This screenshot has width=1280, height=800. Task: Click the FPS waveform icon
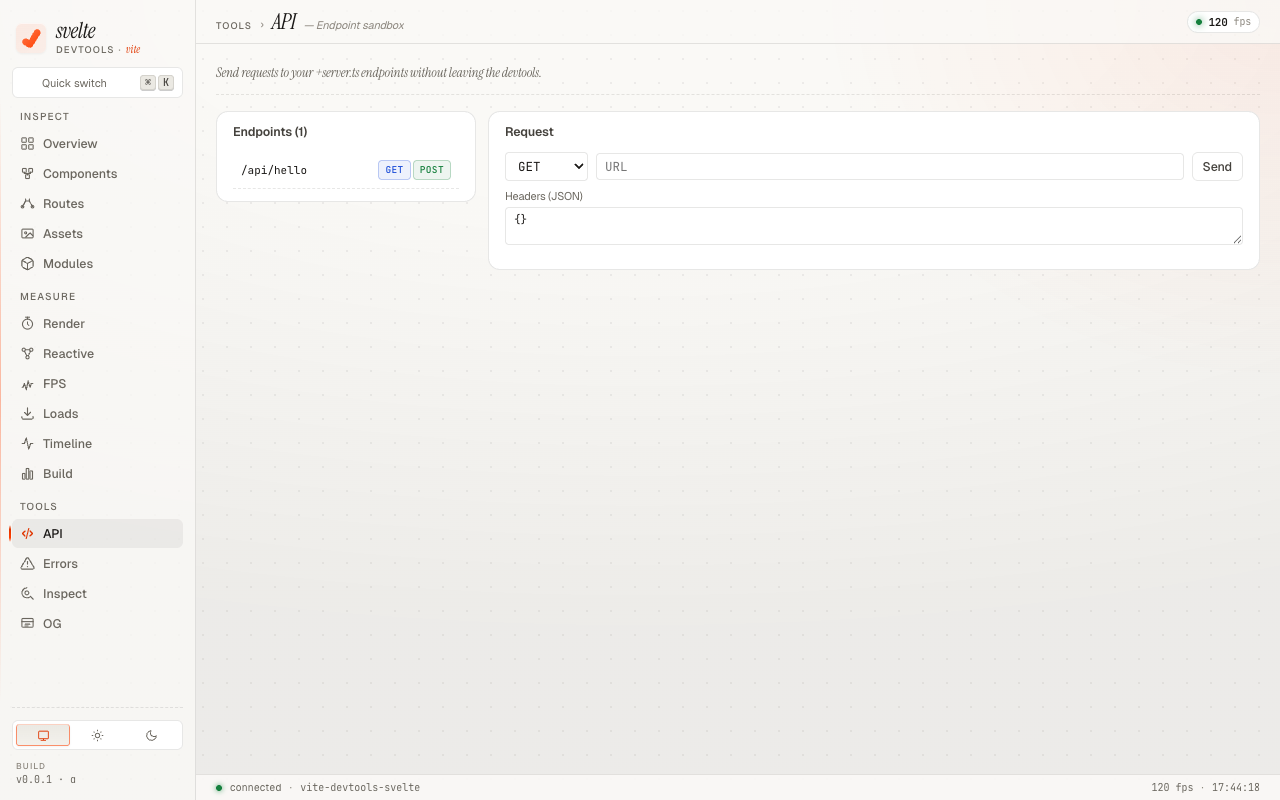pos(28,384)
